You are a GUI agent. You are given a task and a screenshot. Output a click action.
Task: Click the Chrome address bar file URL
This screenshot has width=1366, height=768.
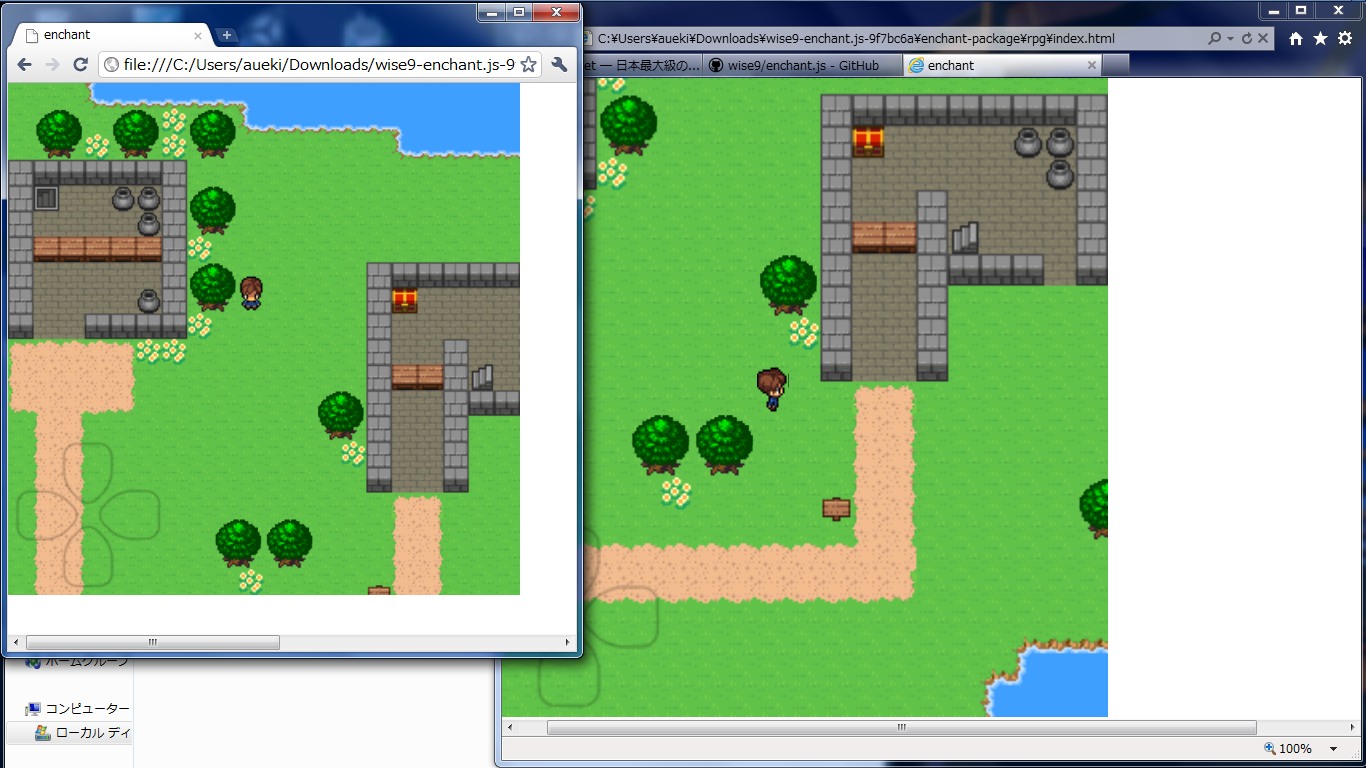click(x=319, y=65)
